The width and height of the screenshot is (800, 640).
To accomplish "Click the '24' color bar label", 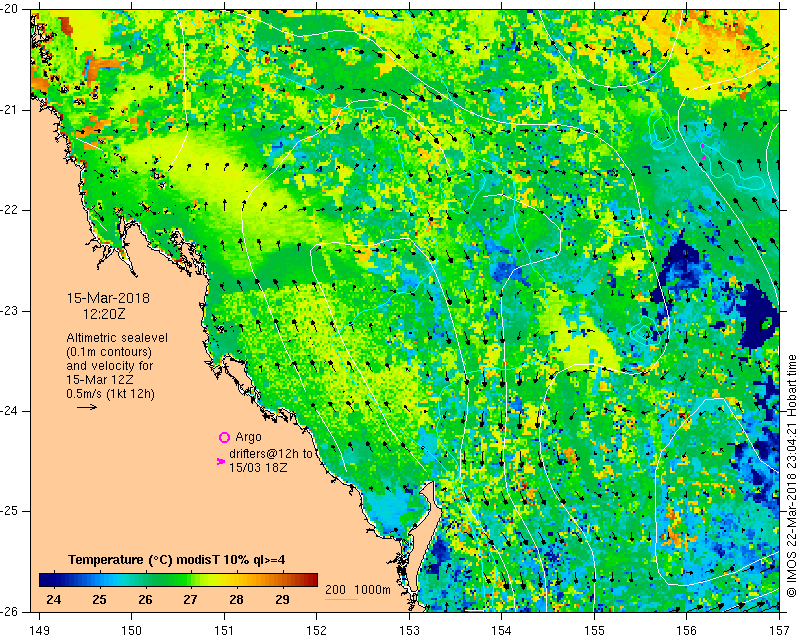I will point(54,600).
